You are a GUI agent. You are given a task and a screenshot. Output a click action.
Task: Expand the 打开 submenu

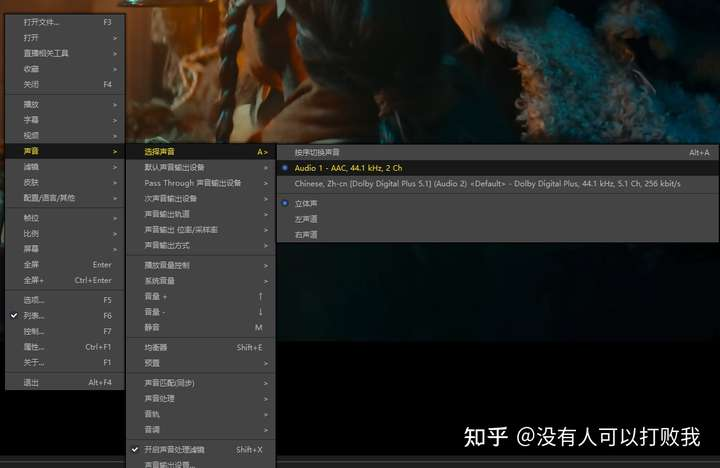click(x=65, y=38)
